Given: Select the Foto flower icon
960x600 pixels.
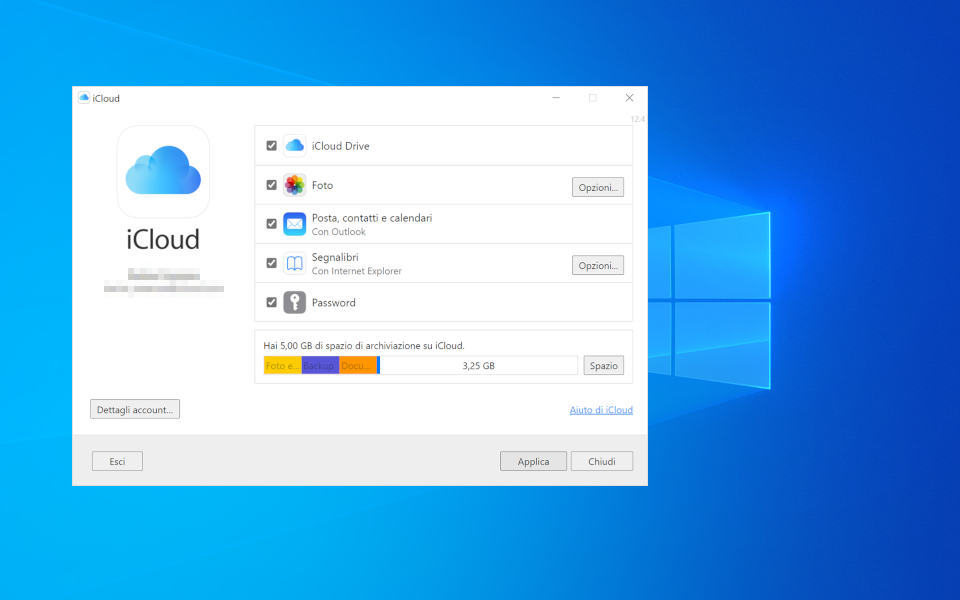Looking at the screenshot, I should tap(294, 185).
